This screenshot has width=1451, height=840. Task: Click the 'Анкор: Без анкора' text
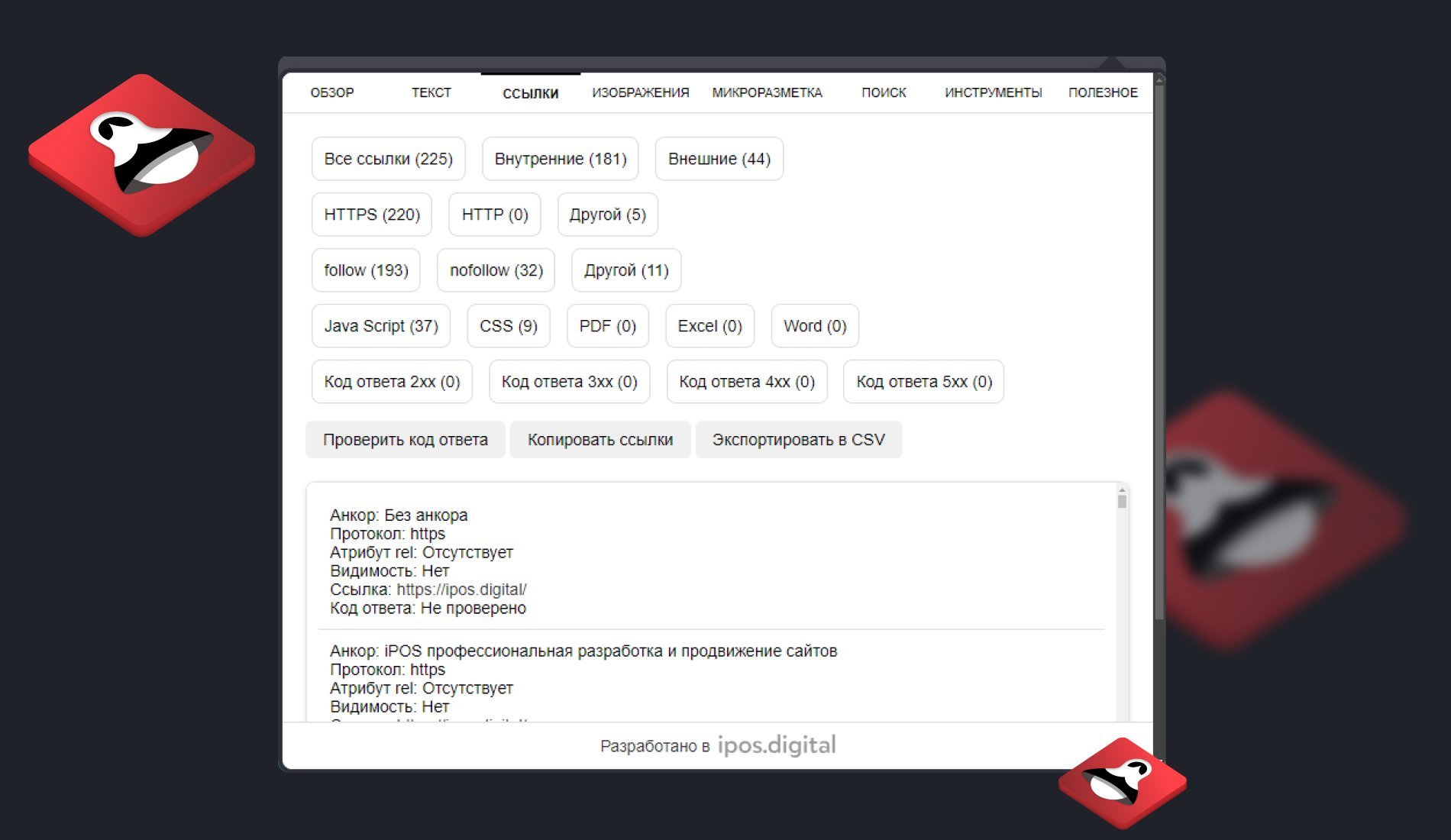(x=399, y=515)
